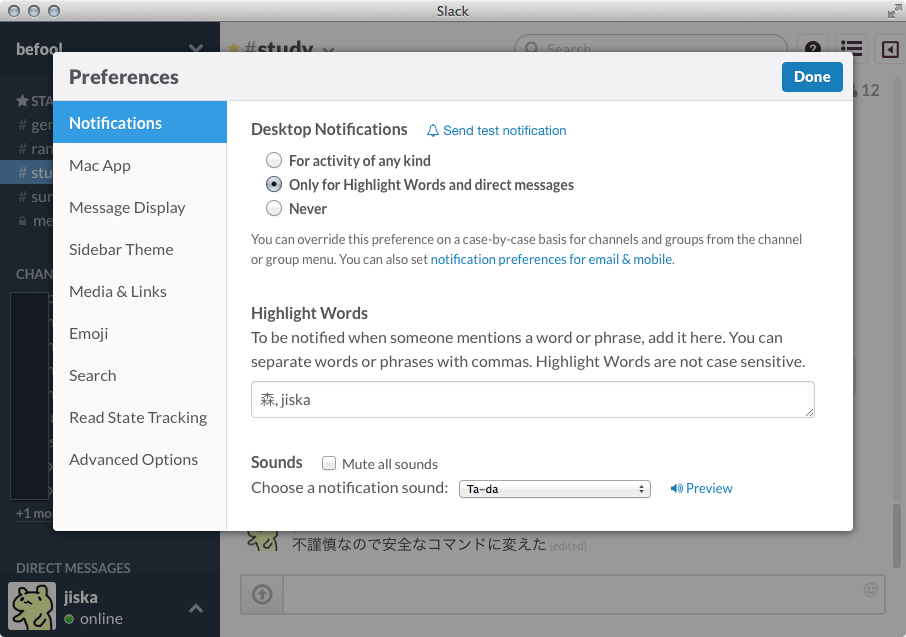Open the Sidebar Theme tab

140,250
